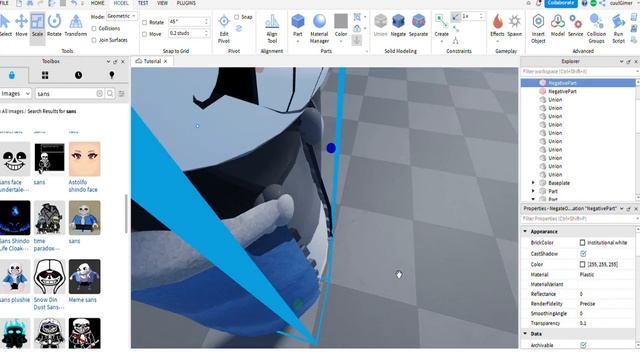This screenshot has width=640, height=360.
Task: Click the Run Script button
Action: [x=618, y=28]
